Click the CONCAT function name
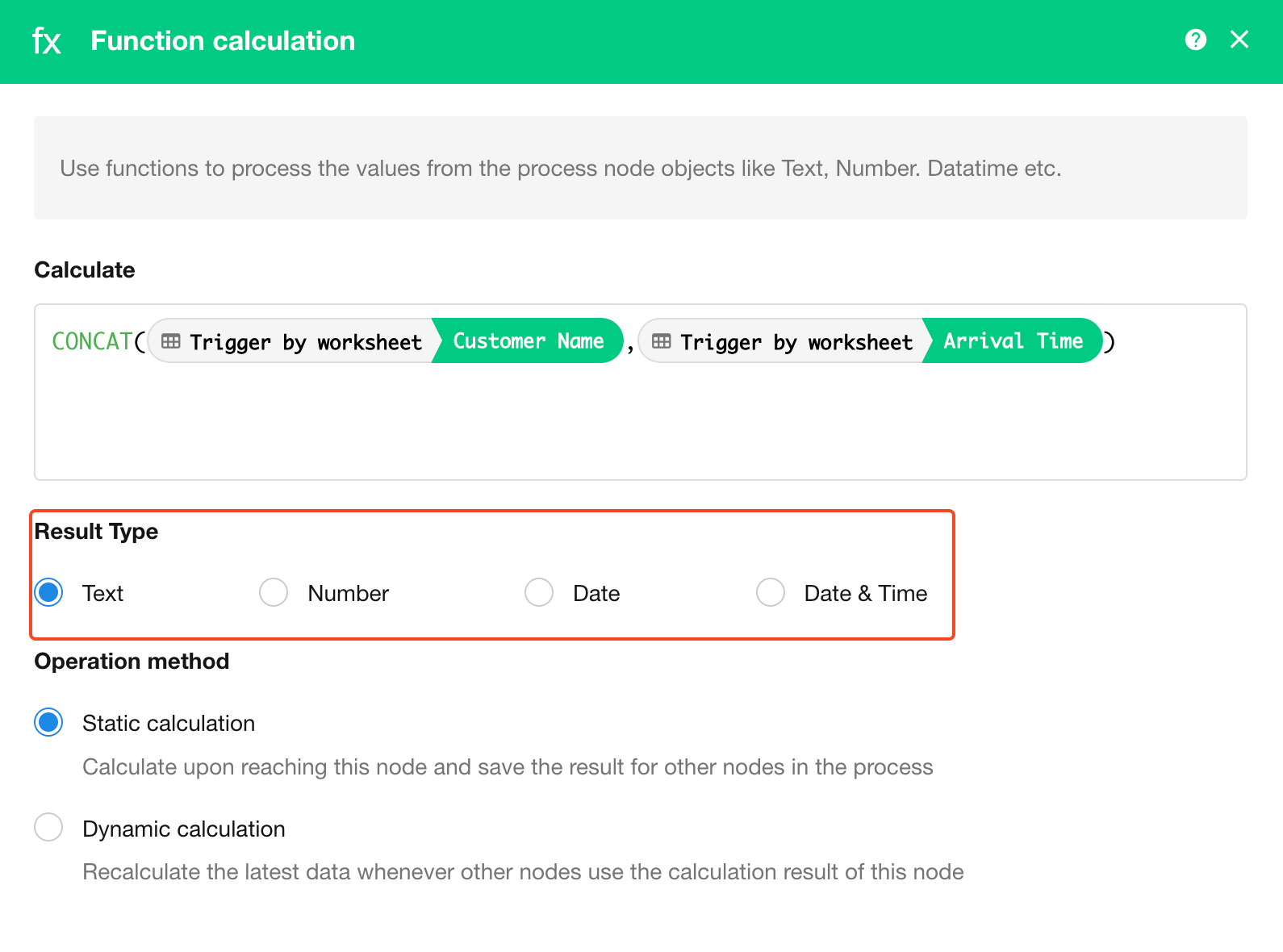The width and height of the screenshot is (1283, 952). point(92,341)
